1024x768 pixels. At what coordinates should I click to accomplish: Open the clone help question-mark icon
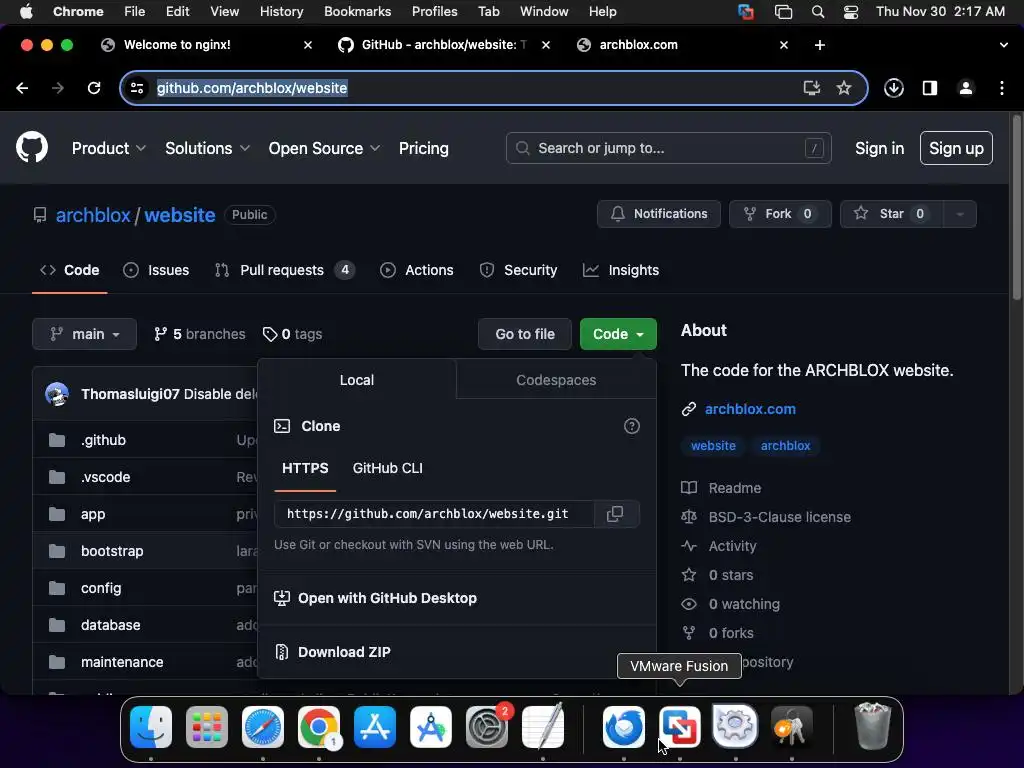click(632, 426)
